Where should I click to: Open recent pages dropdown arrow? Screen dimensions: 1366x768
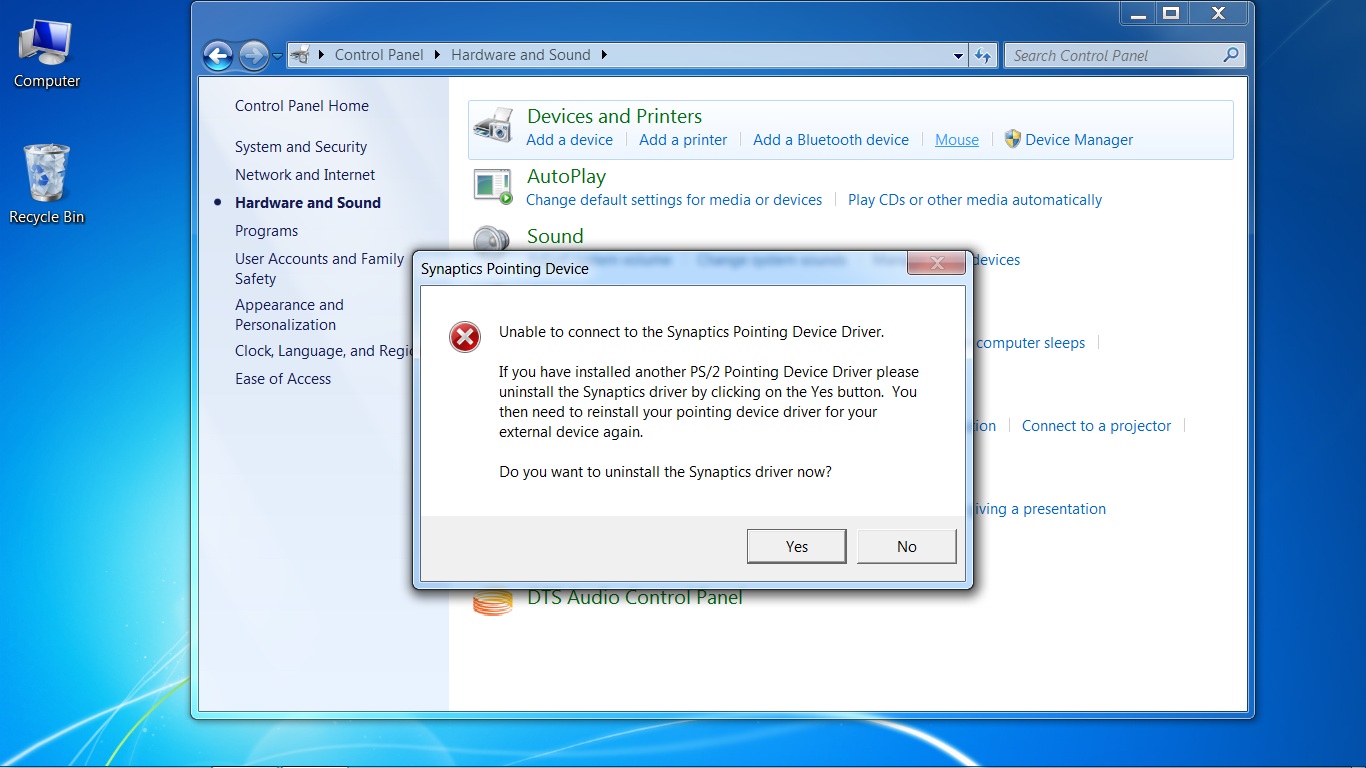click(x=277, y=56)
